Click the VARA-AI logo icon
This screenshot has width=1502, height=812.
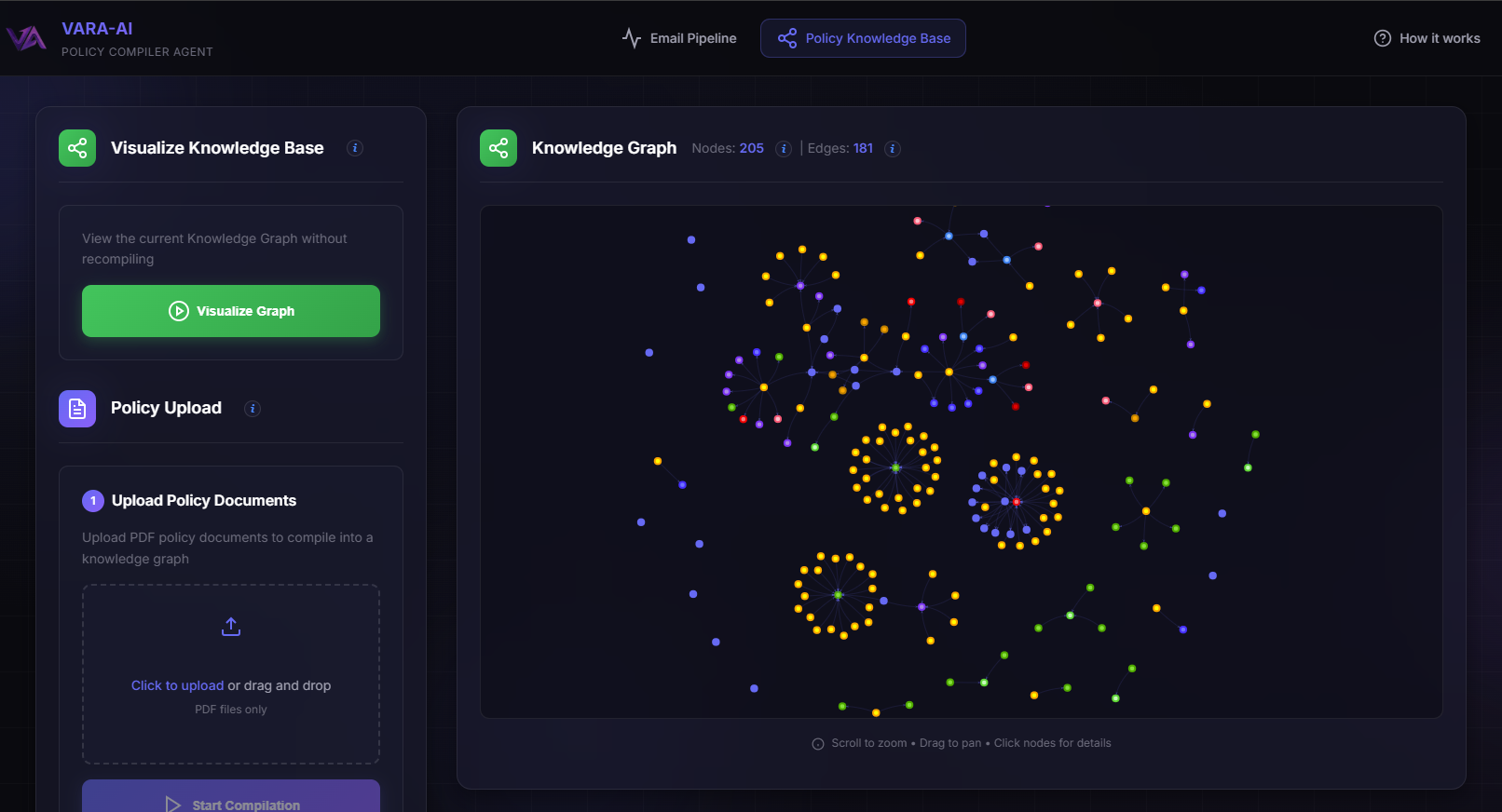(26, 38)
